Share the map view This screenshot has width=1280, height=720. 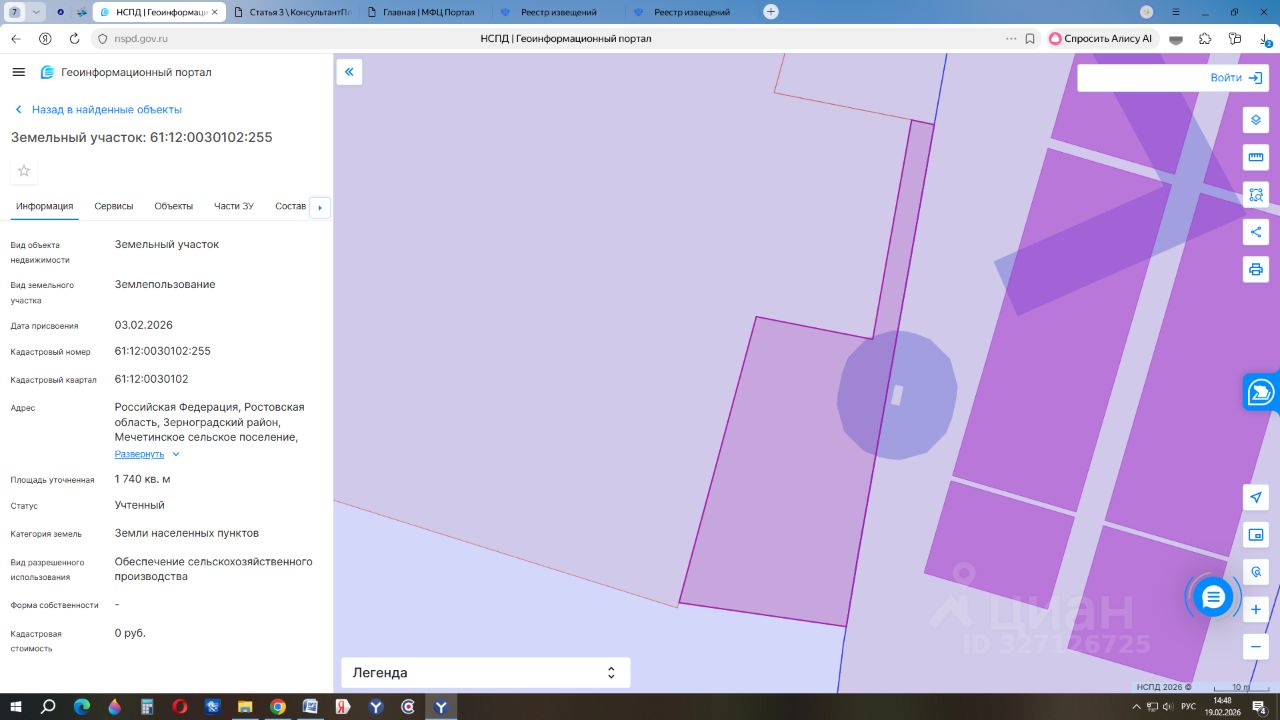[1256, 232]
